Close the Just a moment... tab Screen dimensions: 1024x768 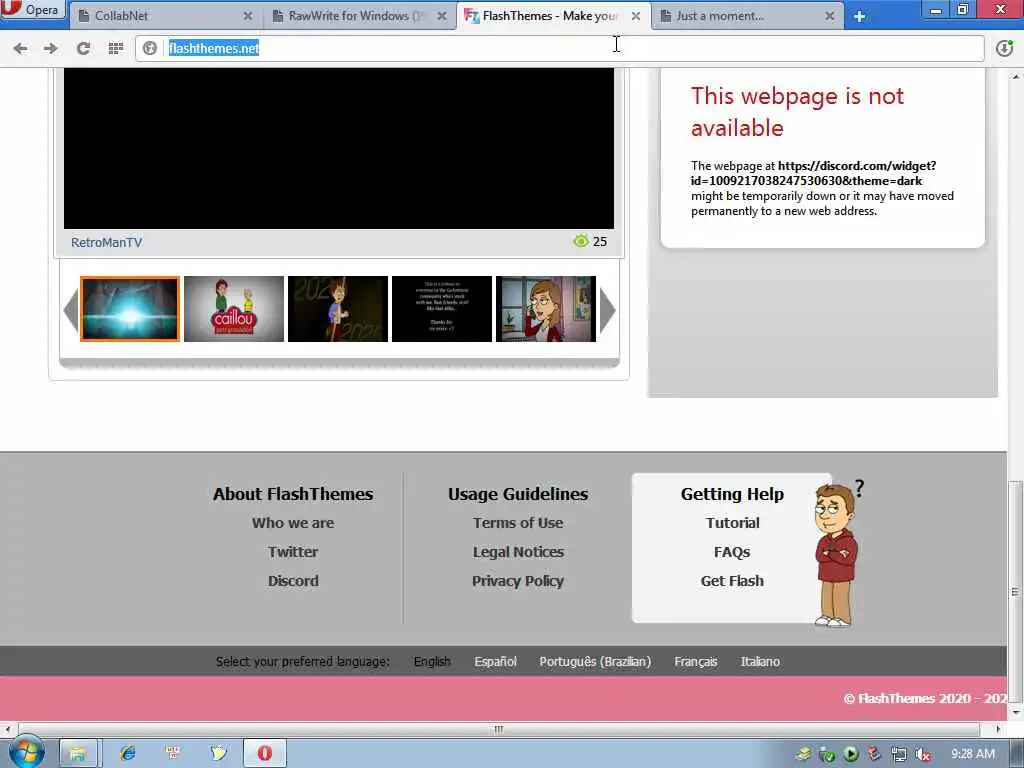[x=829, y=16]
